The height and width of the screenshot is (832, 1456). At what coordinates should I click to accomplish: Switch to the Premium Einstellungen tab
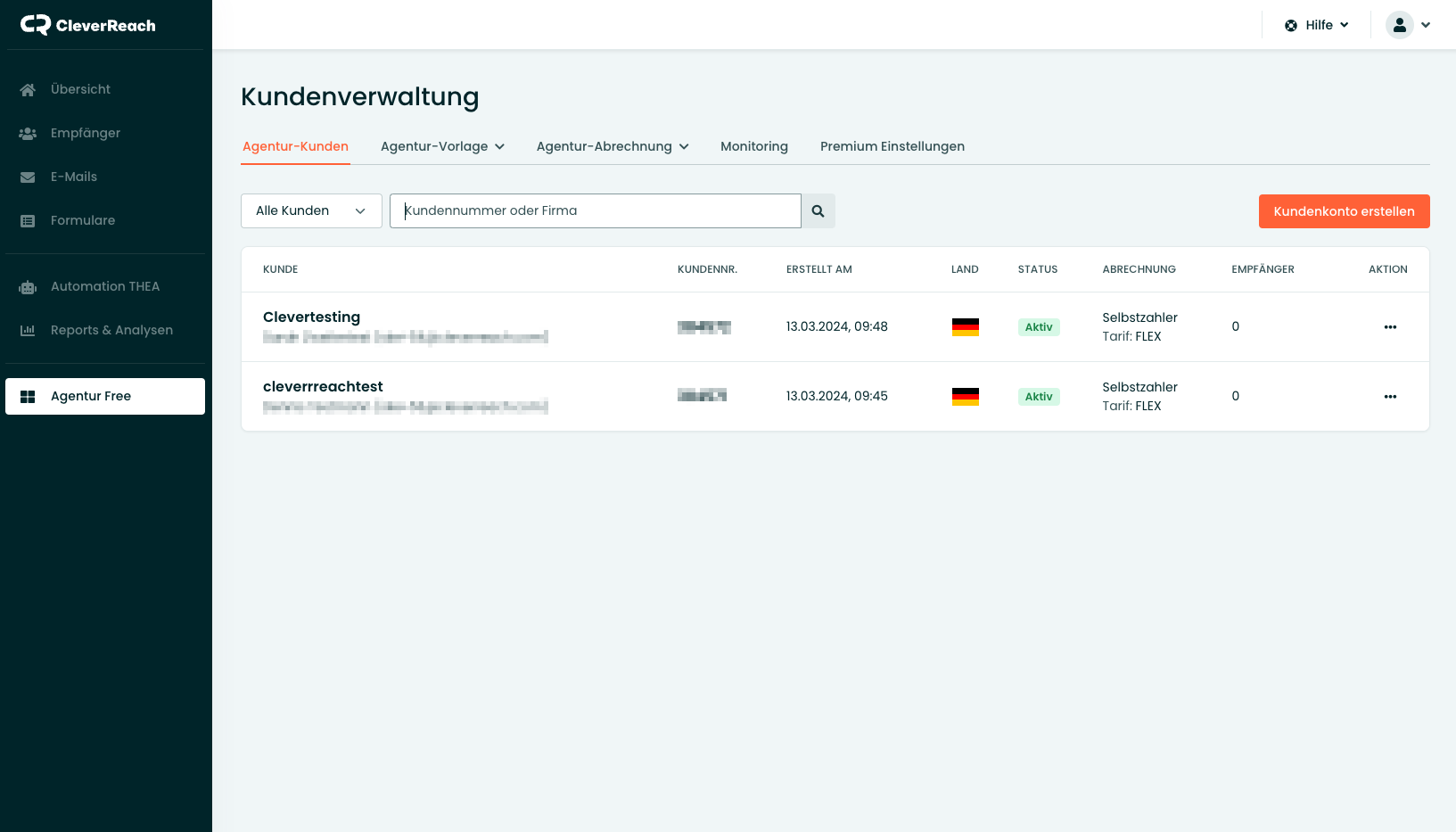click(892, 146)
